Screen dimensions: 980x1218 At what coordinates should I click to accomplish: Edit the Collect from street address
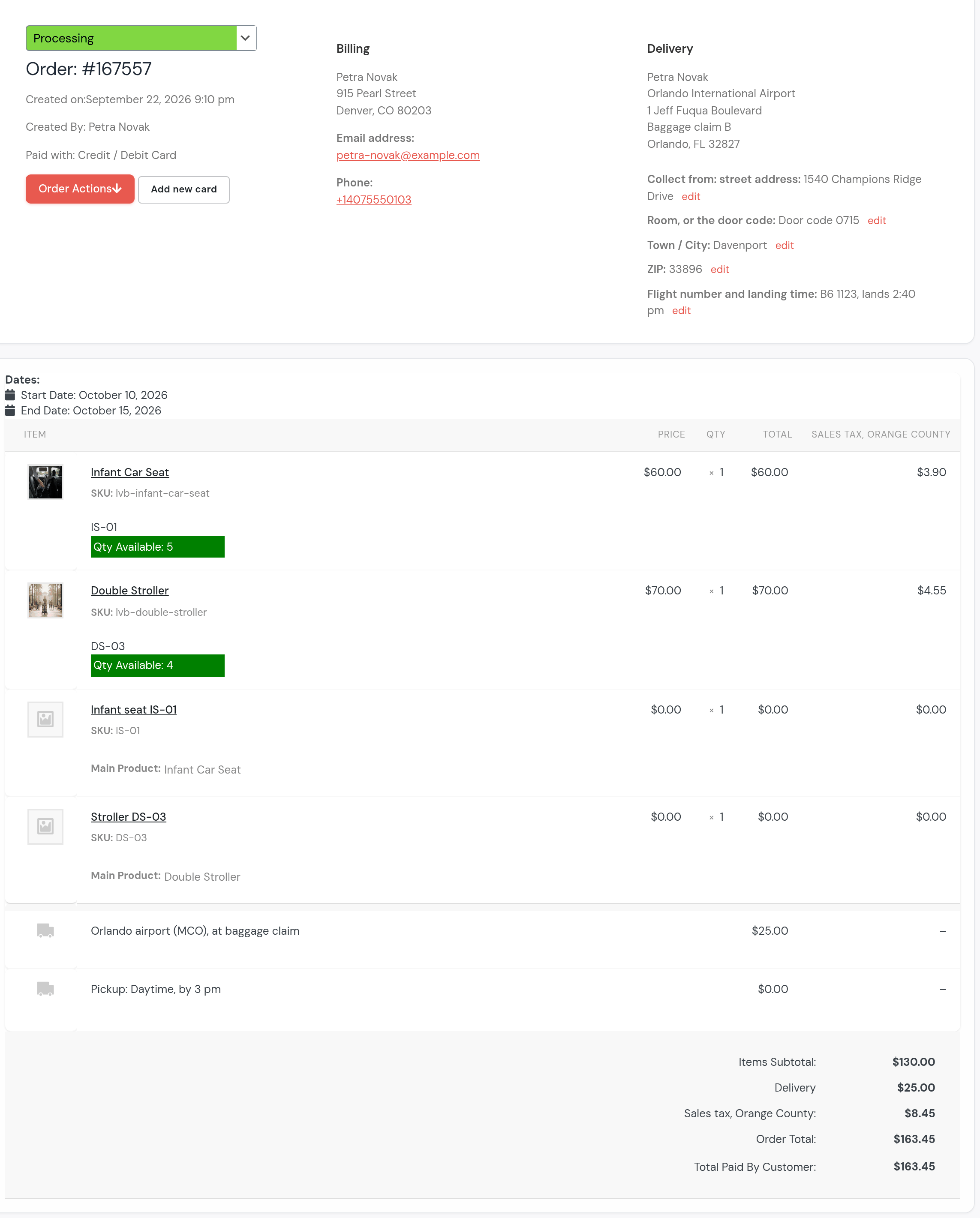[691, 197]
